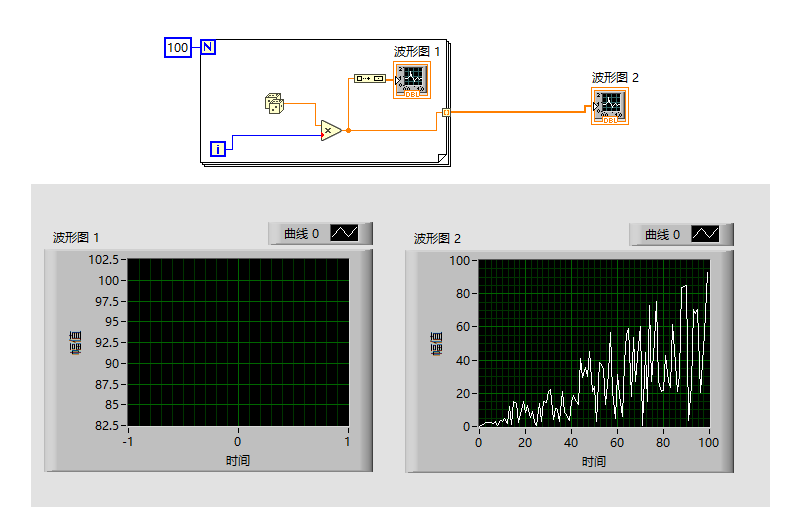Select the random number dice node
This screenshot has height=532, width=788.
(274, 103)
